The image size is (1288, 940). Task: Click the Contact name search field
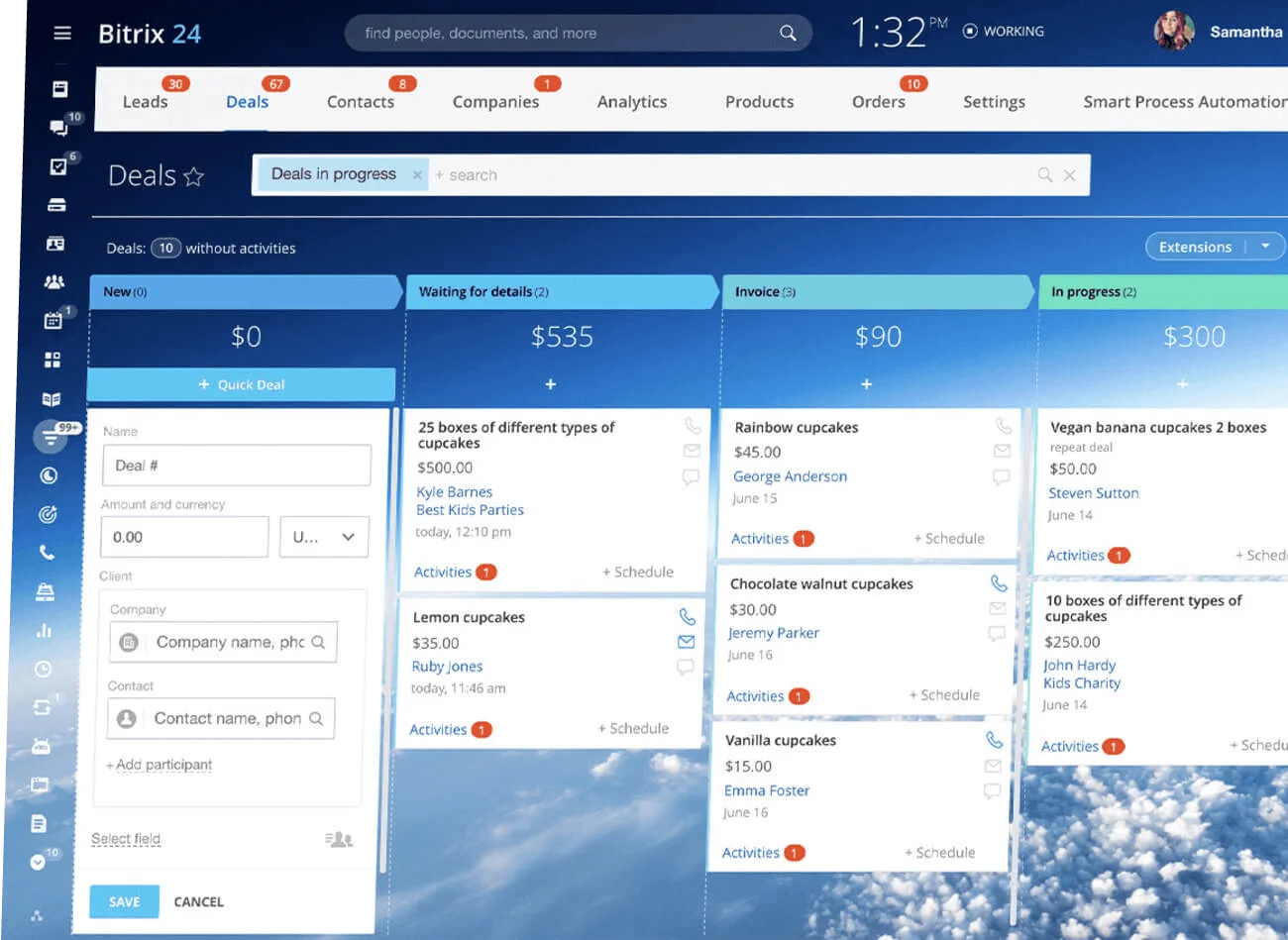click(221, 718)
